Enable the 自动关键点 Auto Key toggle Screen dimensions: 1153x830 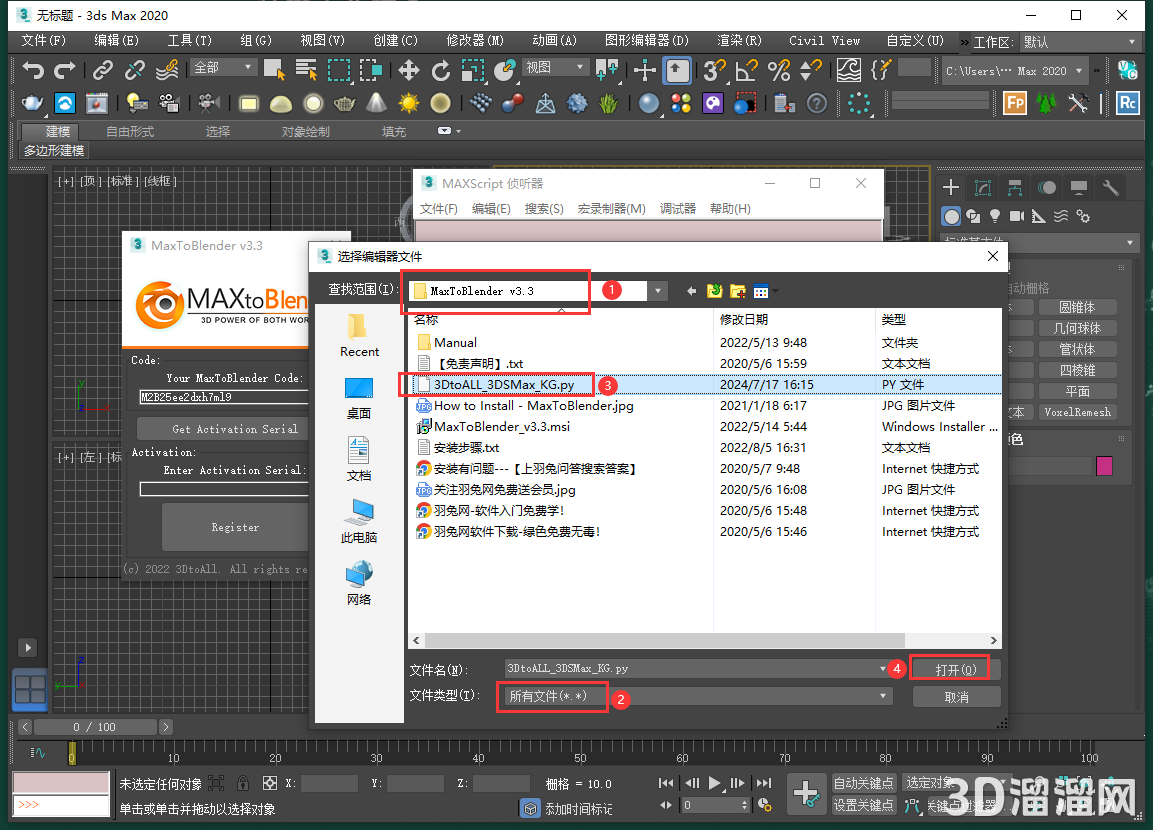click(x=863, y=783)
